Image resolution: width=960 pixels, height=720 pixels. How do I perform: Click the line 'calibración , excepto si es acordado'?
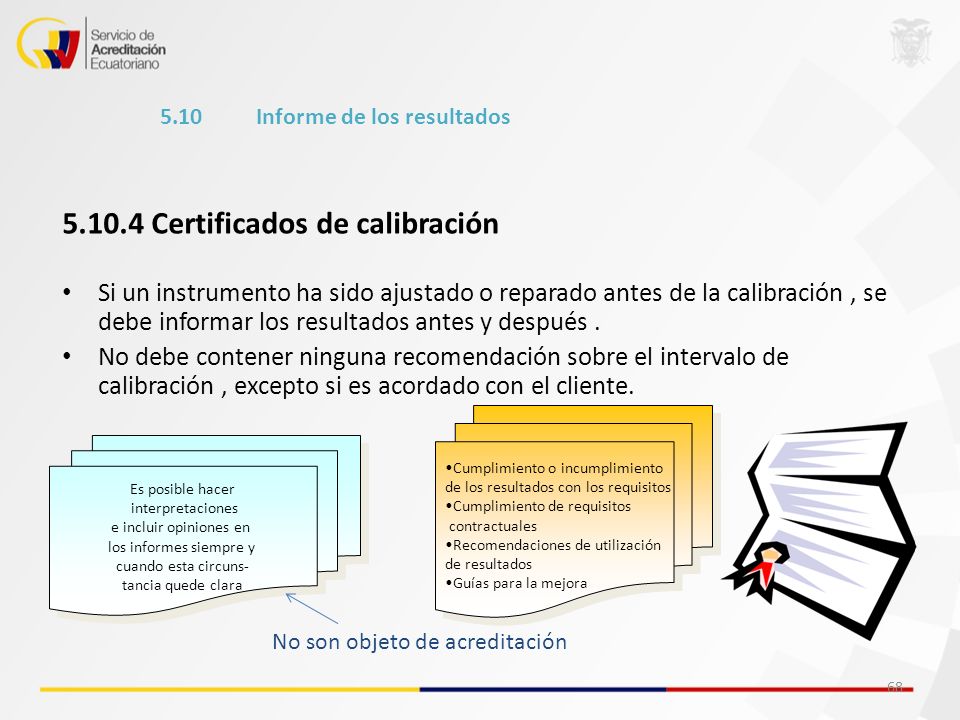click(x=366, y=386)
